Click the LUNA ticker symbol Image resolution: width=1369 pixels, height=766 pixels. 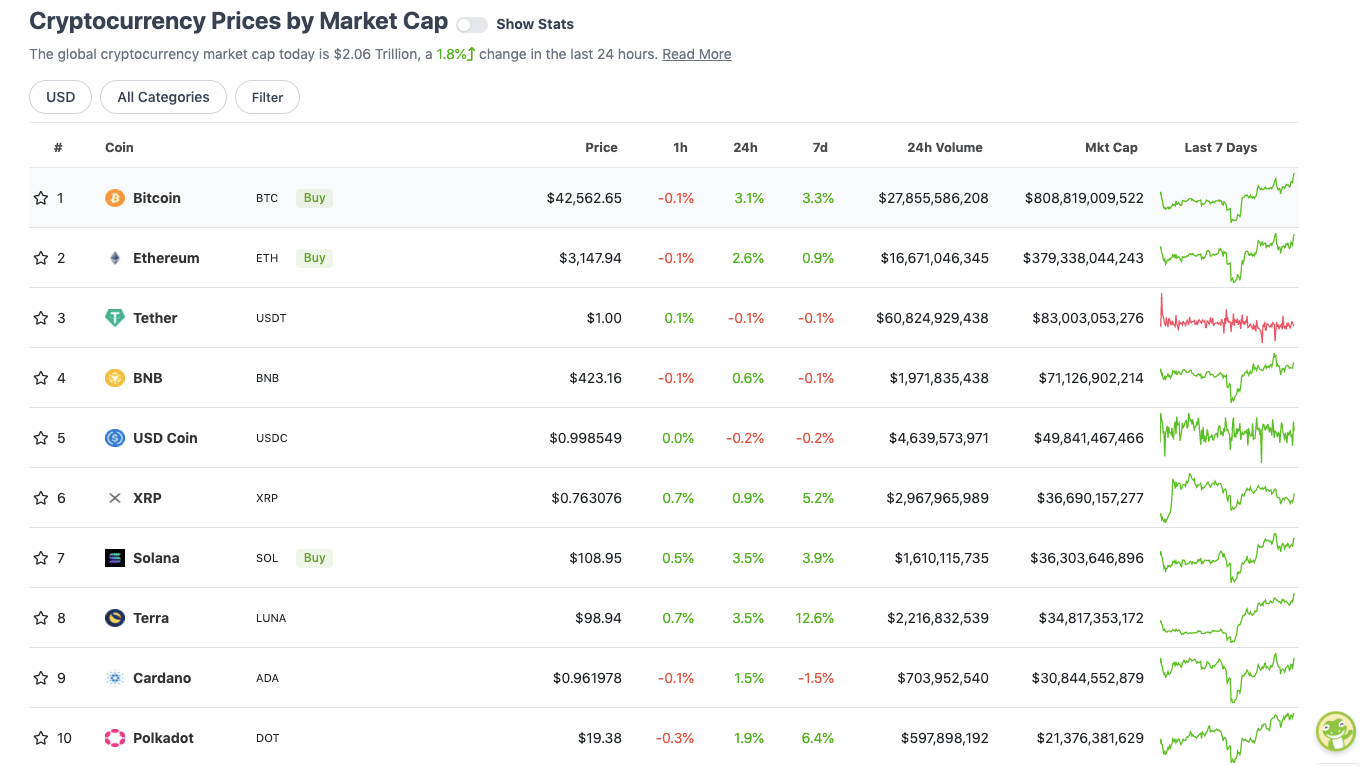tap(271, 618)
